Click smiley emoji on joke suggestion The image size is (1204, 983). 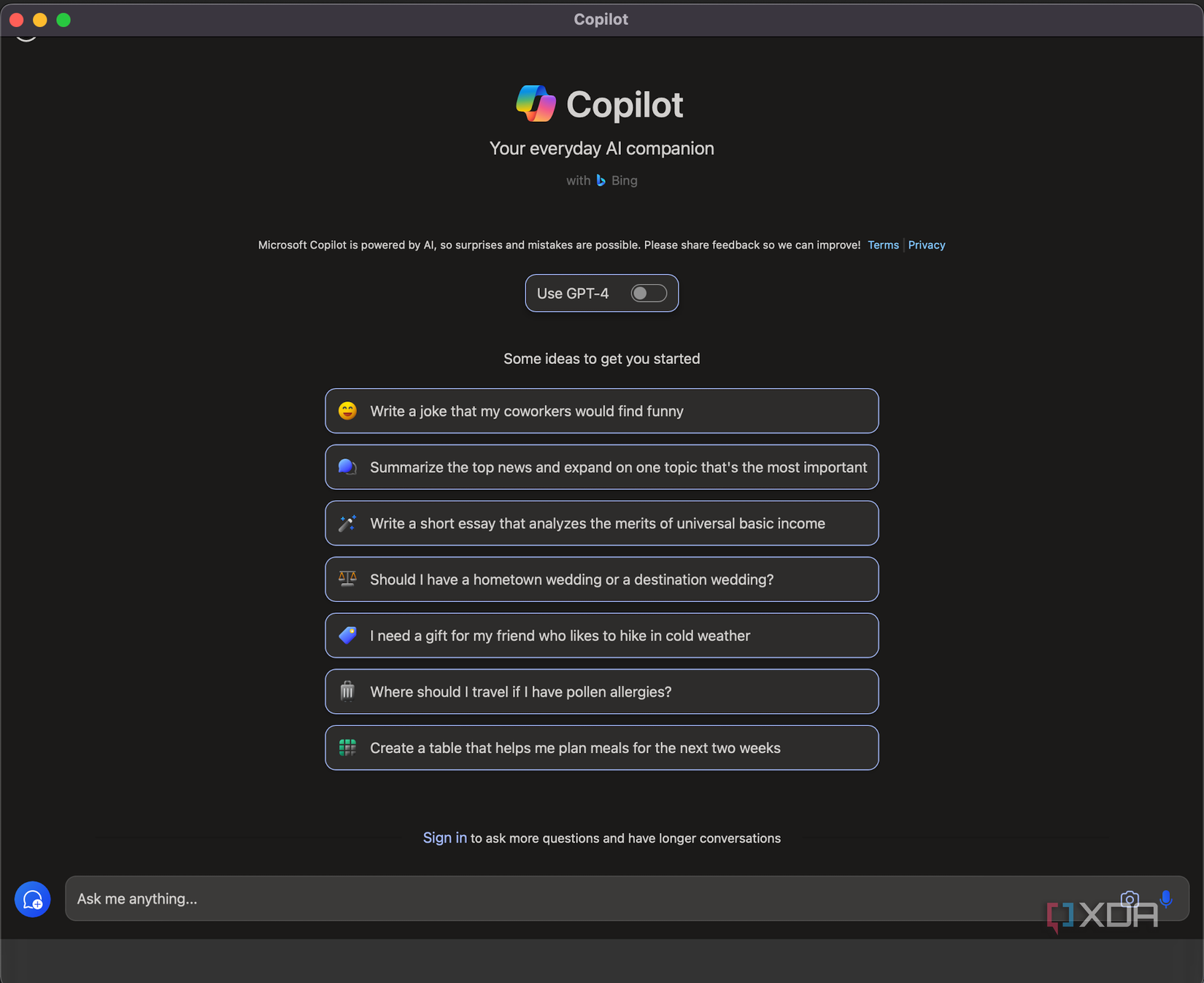[x=347, y=411]
